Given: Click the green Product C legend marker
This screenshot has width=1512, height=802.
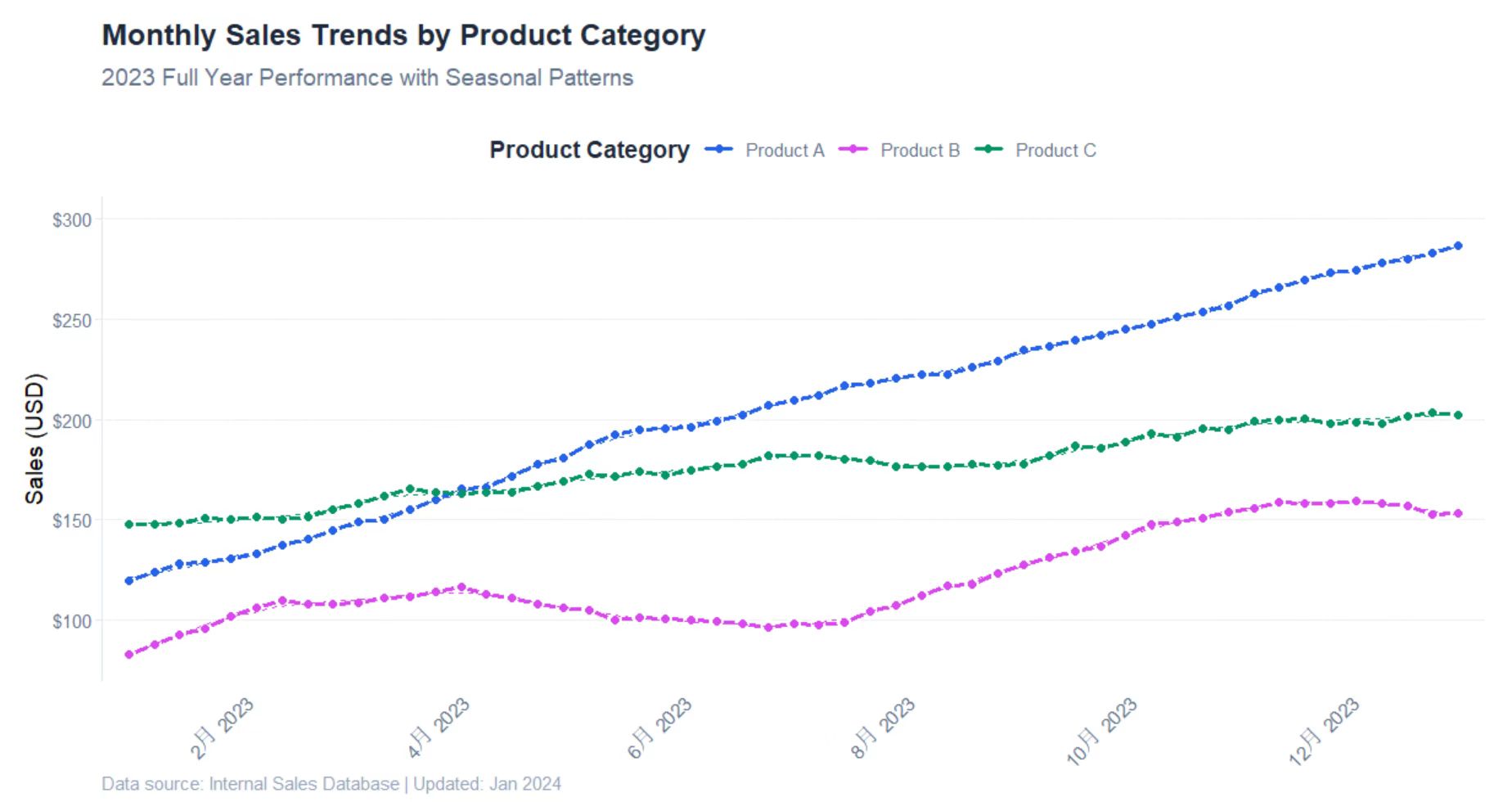Looking at the screenshot, I should pyautogui.click(x=988, y=150).
